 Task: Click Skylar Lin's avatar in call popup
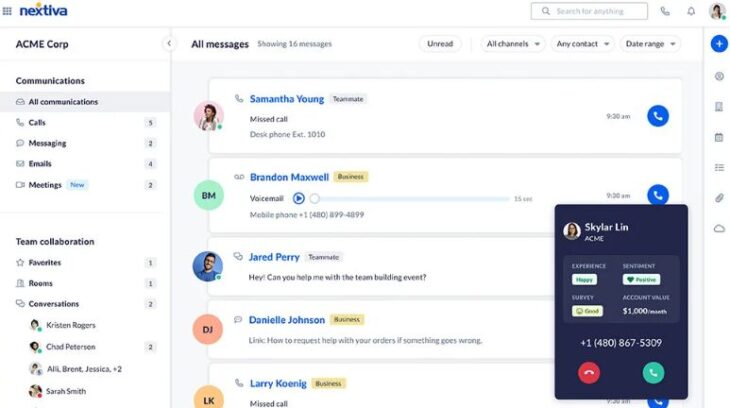[572, 231]
